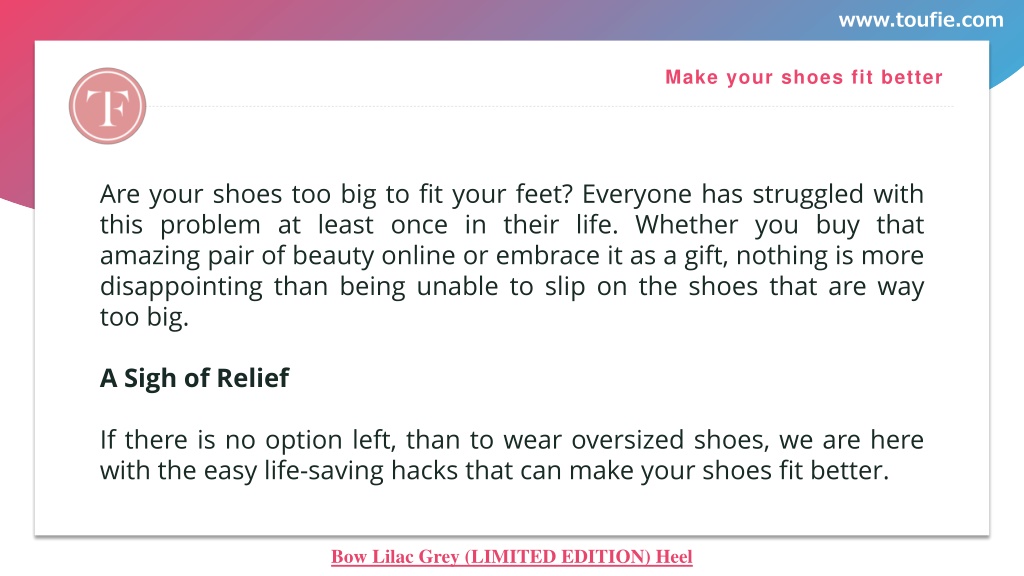Image resolution: width=1024 pixels, height=576 pixels.
Task: Click the word 'disappointing' in the paragraph
Action: coord(181,286)
